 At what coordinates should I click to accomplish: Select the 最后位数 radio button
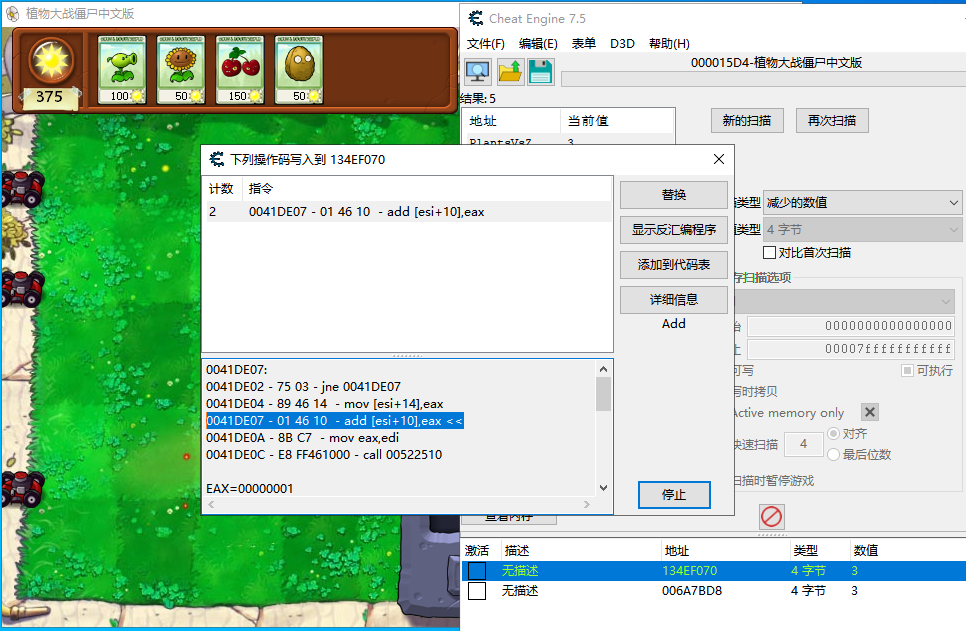(834, 455)
